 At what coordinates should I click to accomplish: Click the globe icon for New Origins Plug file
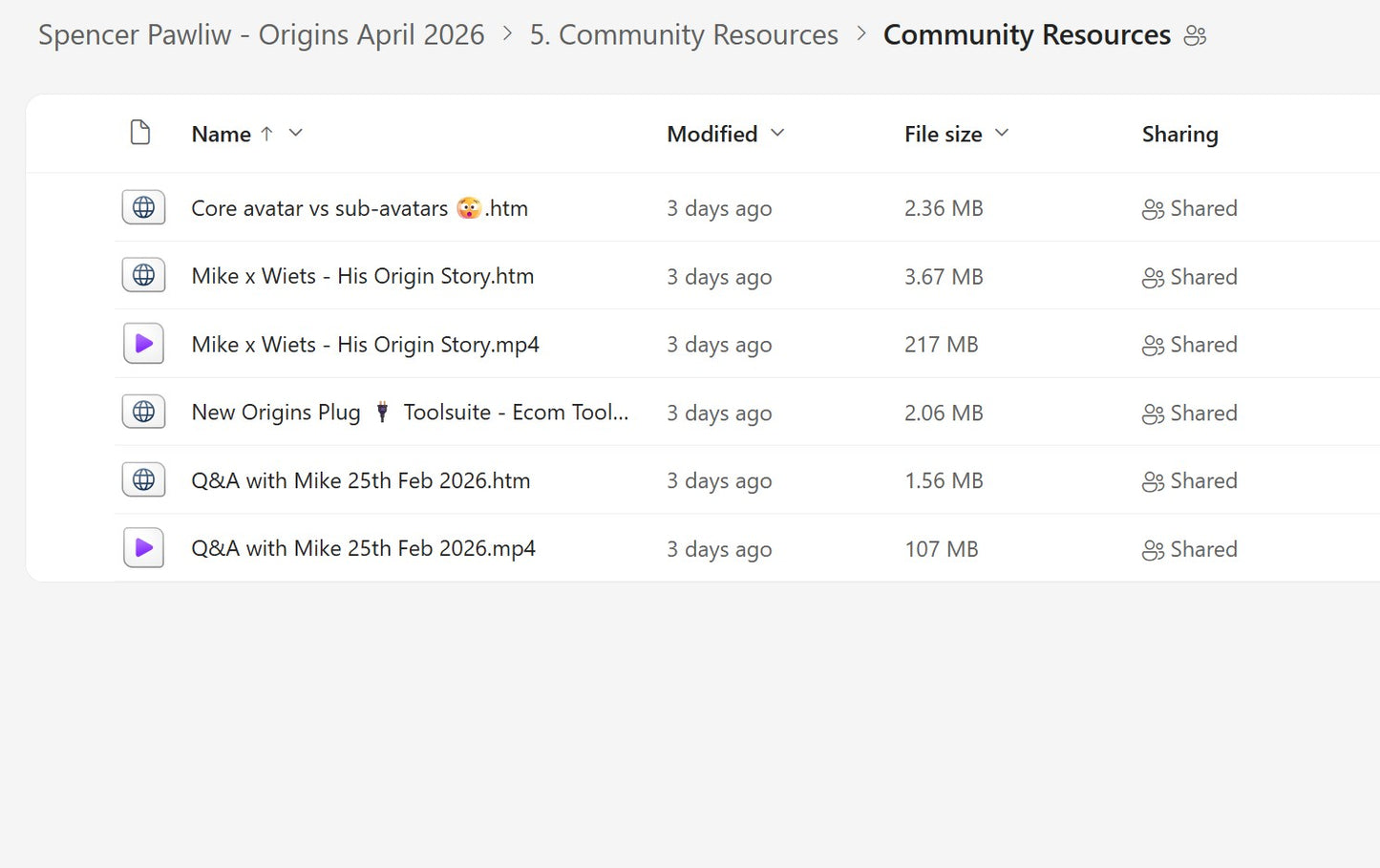coord(143,412)
